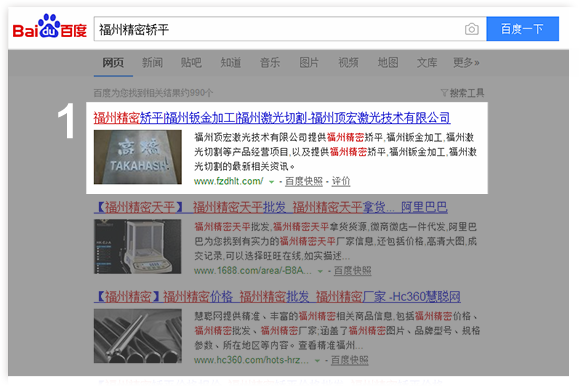Viewport: 579px width, 386px height.
Task: Expand dropdown arrow beside www.hc360.com URL
Action: 317,361
